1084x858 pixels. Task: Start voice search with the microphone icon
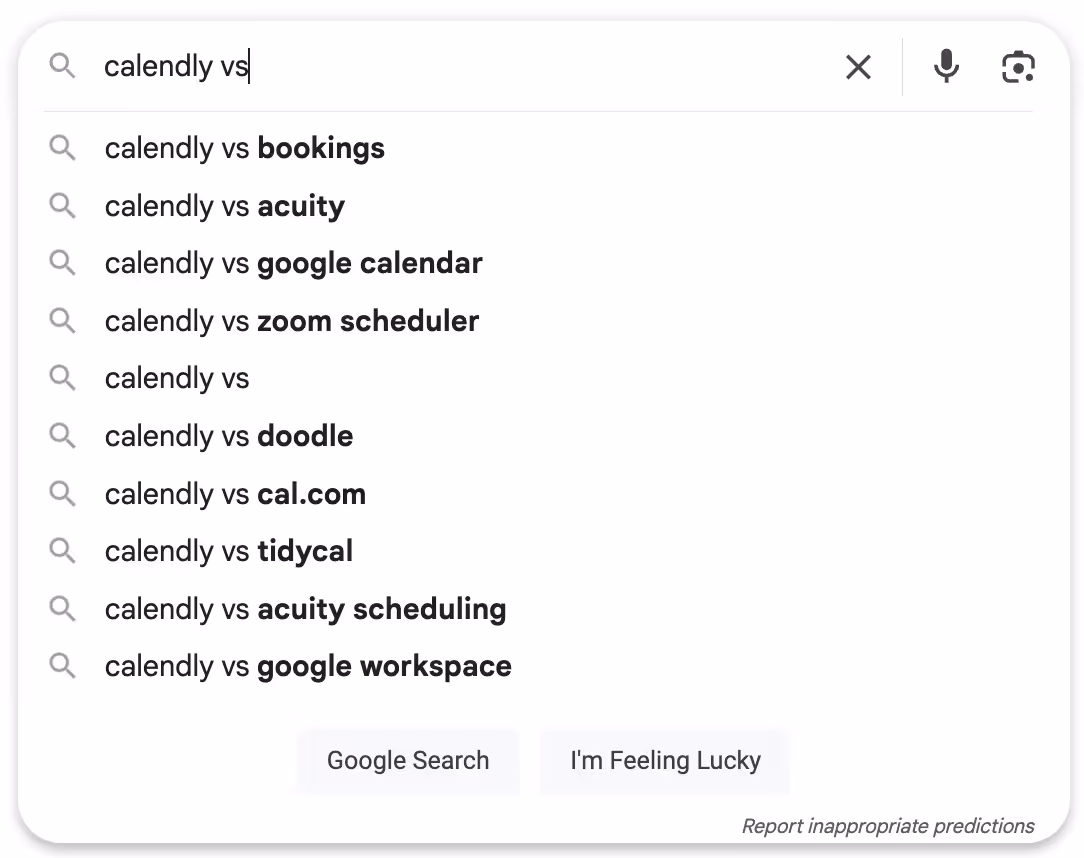pyautogui.click(x=946, y=67)
